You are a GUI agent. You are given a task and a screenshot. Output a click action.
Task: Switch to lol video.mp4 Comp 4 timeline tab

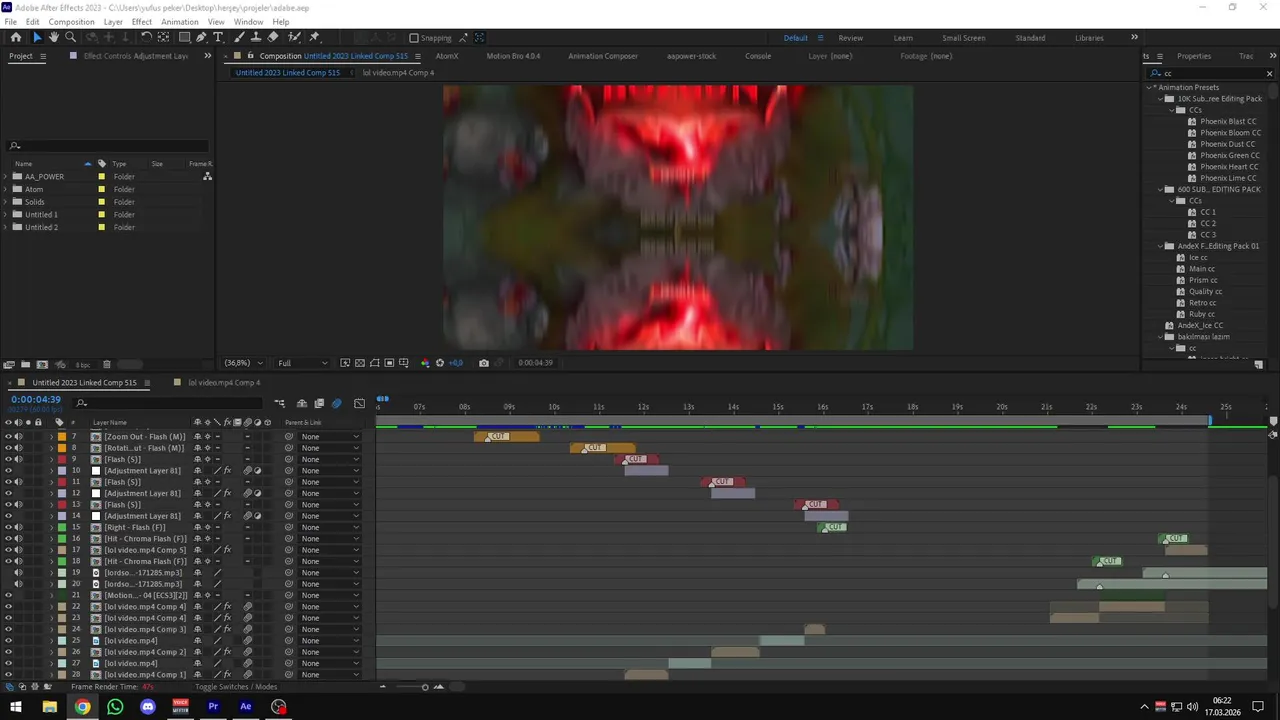[x=224, y=383]
